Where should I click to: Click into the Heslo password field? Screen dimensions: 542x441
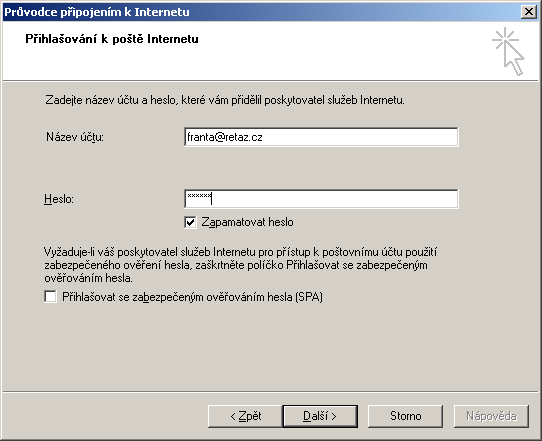point(321,199)
